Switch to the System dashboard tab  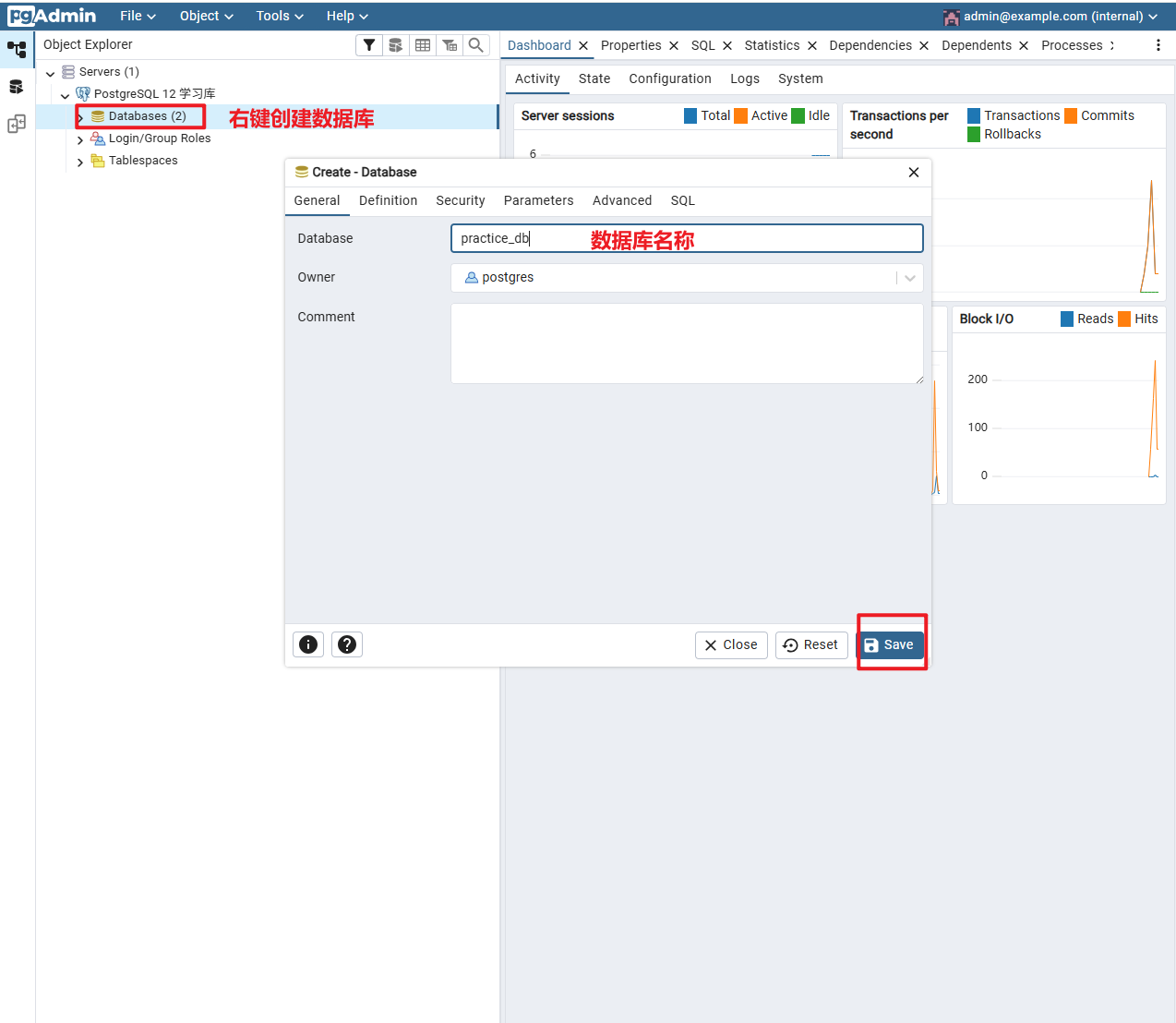800,78
